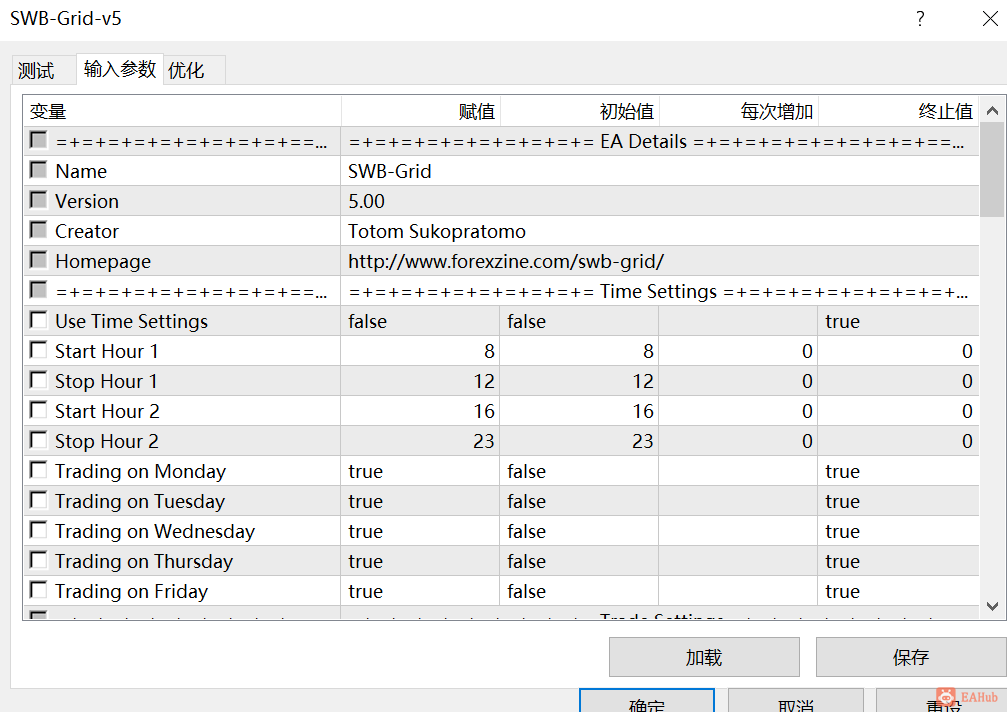The width and height of the screenshot is (1007, 712).
Task: Click the 每次增加 column header
Action: (x=739, y=111)
